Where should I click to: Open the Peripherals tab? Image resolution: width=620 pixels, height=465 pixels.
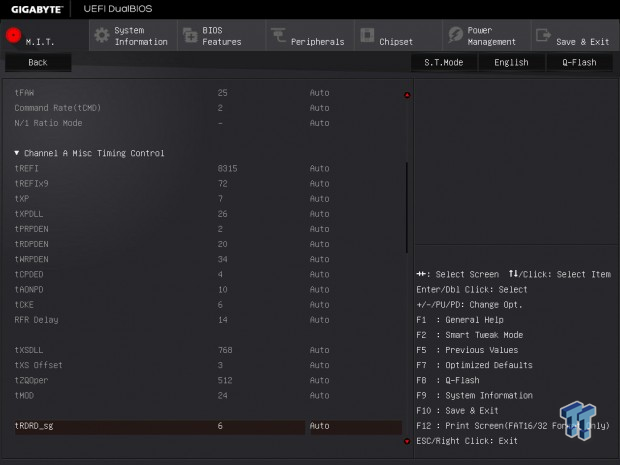(x=310, y=36)
